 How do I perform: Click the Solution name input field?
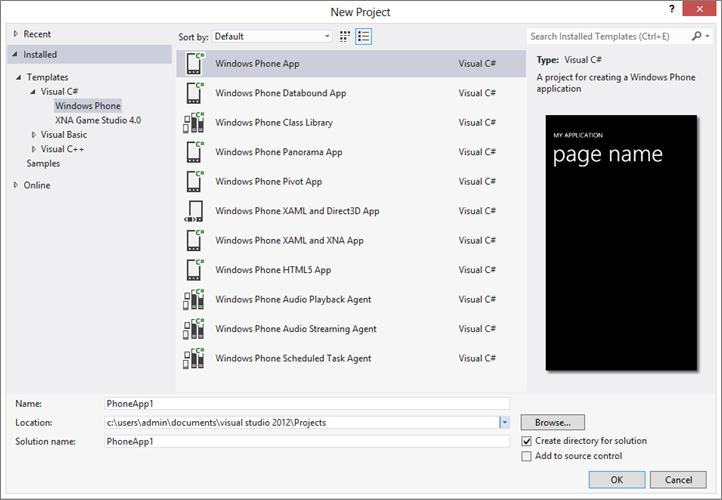[x=307, y=441]
